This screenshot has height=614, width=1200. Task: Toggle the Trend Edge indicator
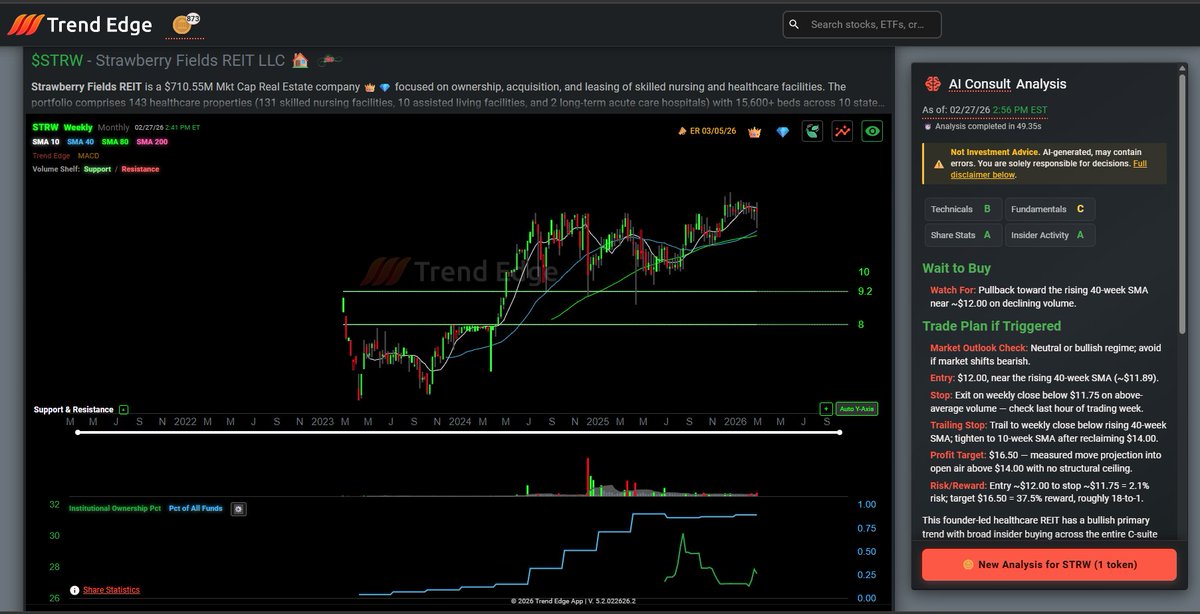point(51,156)
